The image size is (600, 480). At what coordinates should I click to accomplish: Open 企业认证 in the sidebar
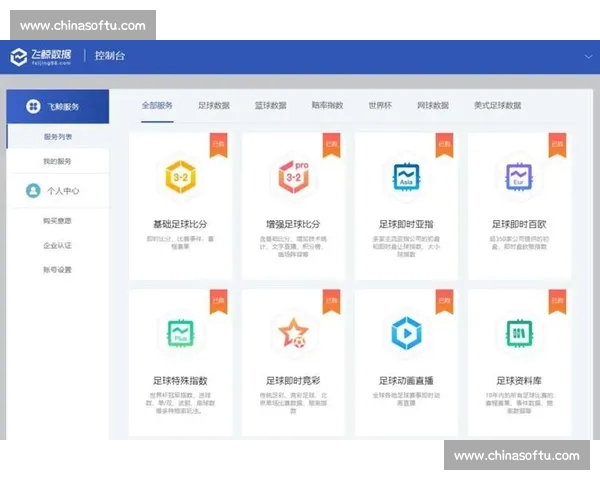pyautogui.click(x=57, y=245)
